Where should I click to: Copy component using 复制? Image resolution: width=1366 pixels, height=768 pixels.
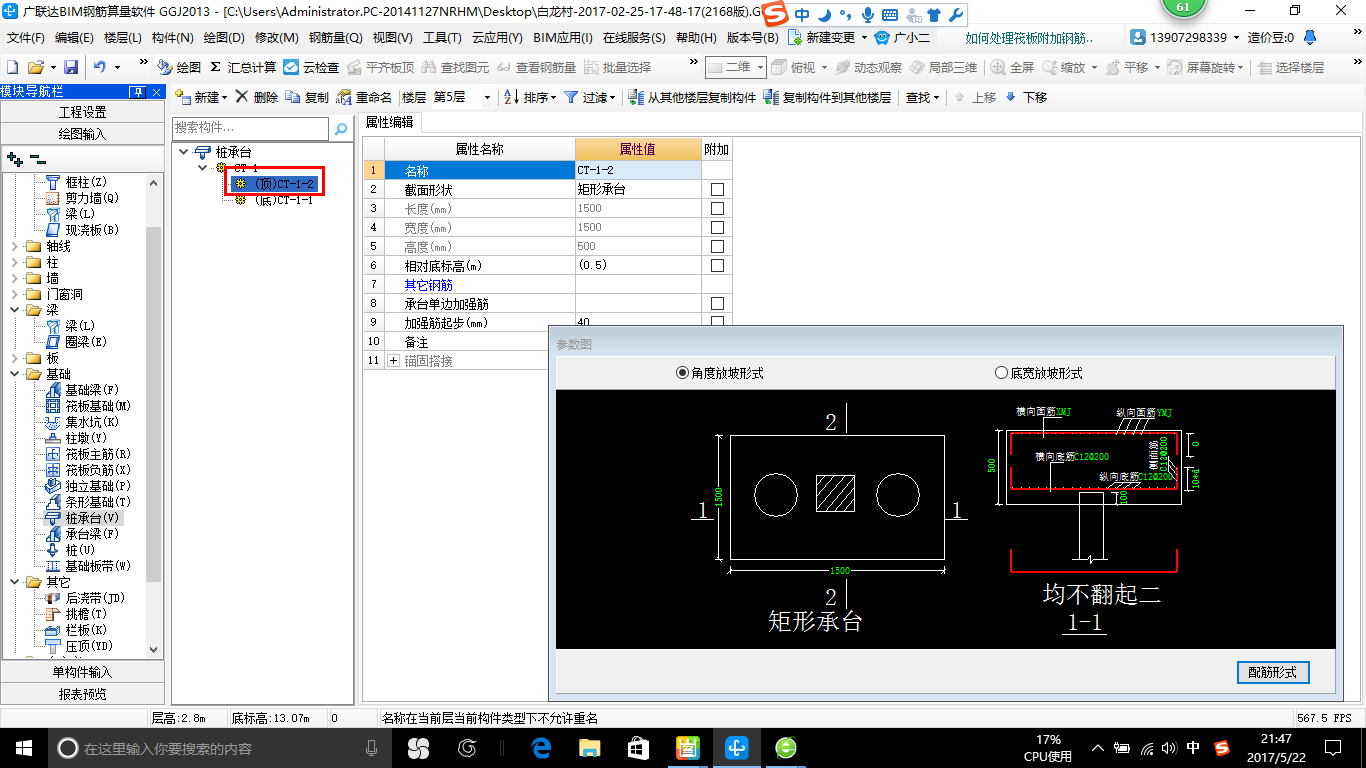(x=307, y=97)
